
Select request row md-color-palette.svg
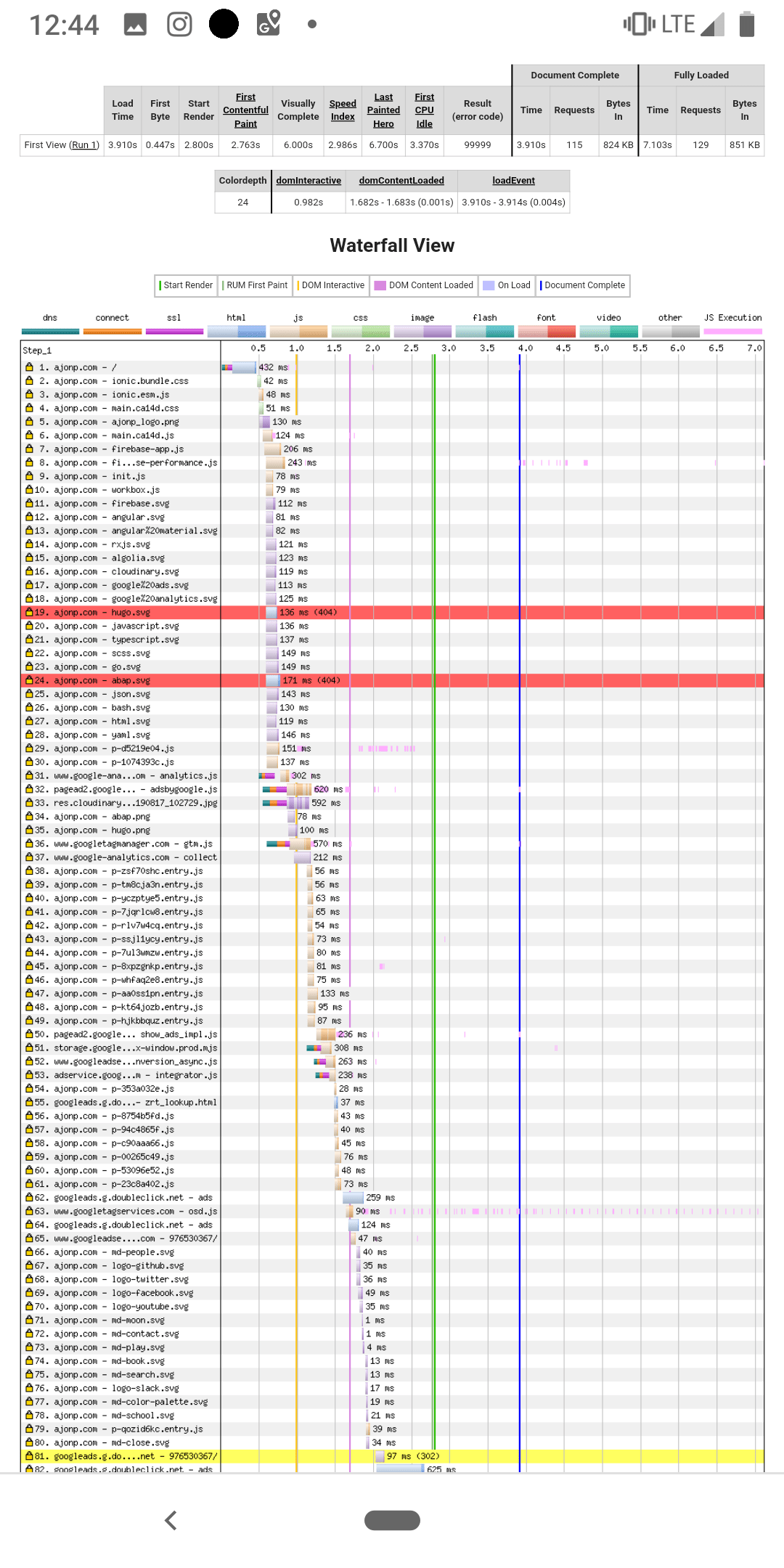pyautogui.click(x=393, y=1402)
